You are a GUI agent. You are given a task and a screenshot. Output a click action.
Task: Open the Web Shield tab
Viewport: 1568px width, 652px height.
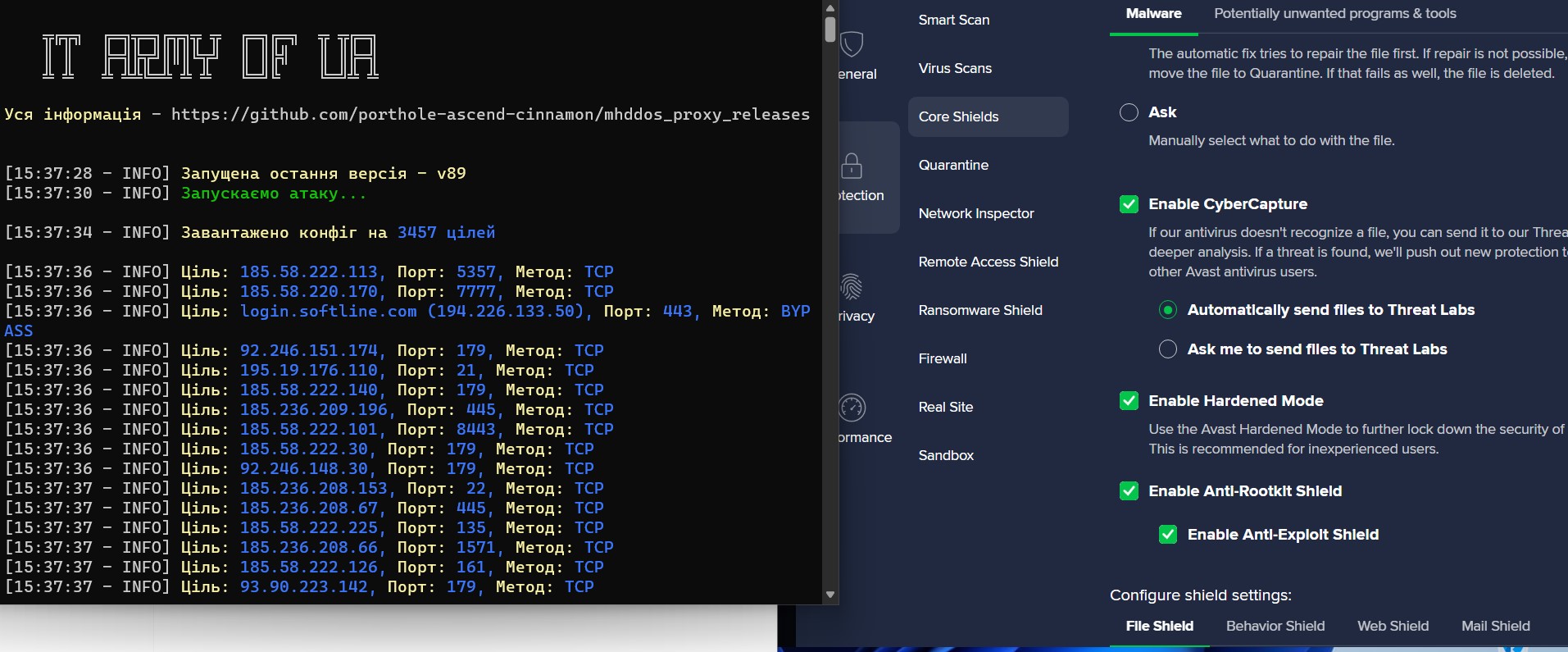[1393, 626]
